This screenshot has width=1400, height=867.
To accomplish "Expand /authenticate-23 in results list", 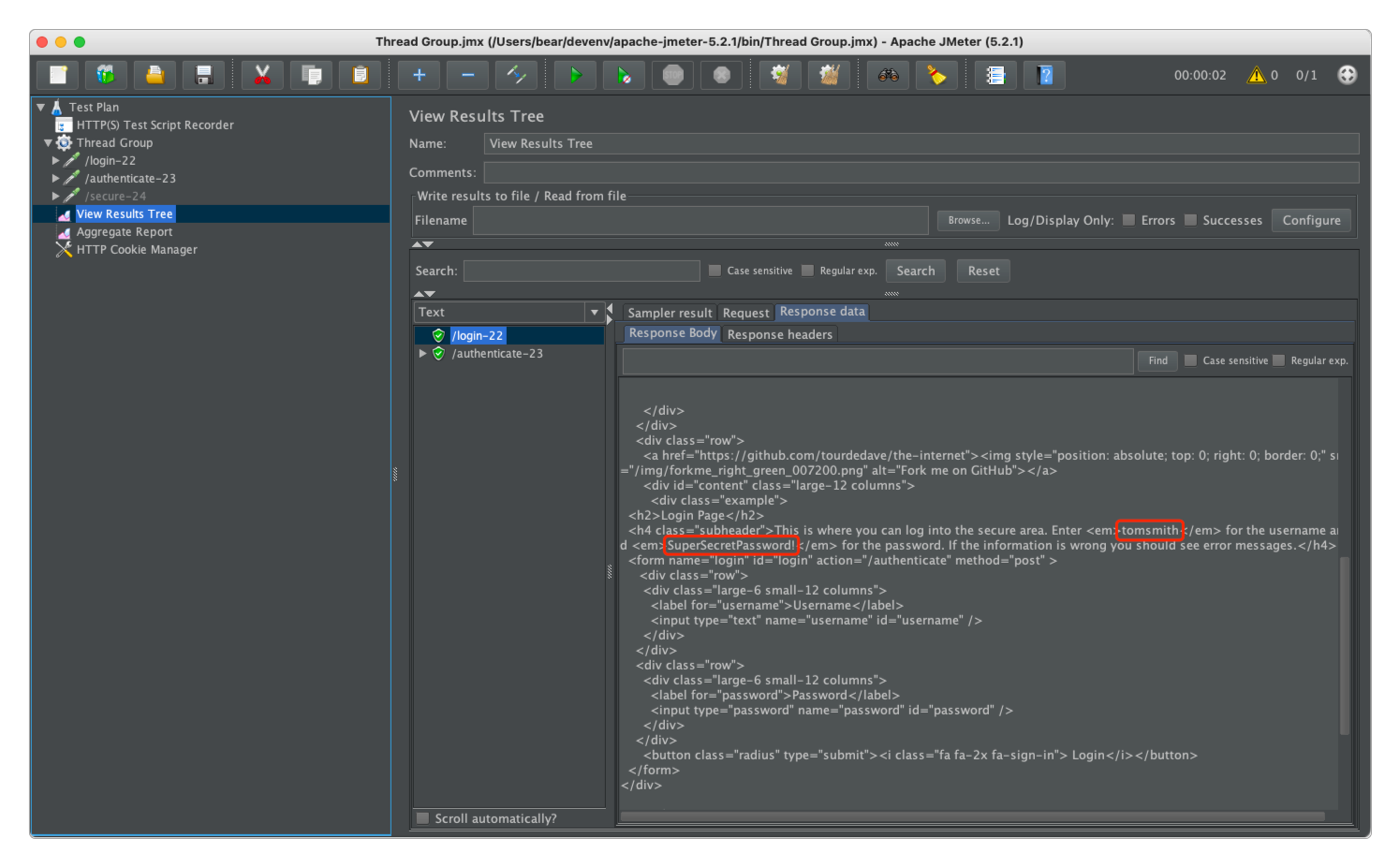I will [x=422, y=353].
